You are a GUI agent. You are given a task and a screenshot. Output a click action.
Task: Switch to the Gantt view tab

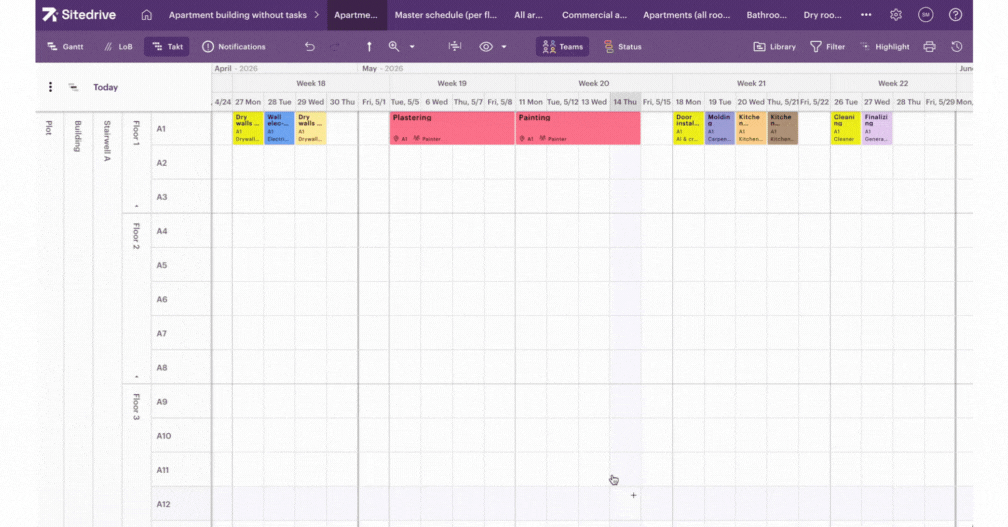66,47
